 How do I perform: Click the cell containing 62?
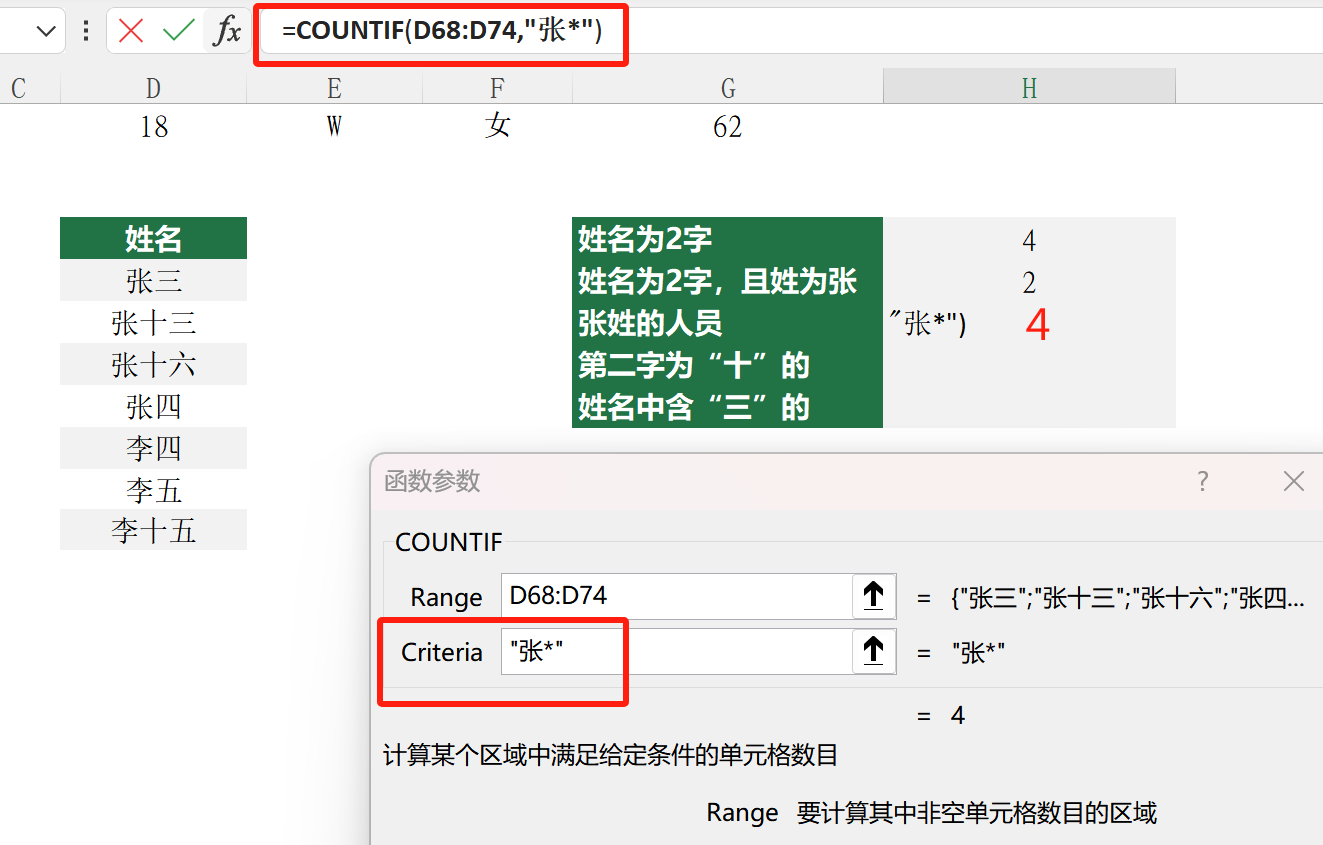pyautogui.click(x=728, y=127)
